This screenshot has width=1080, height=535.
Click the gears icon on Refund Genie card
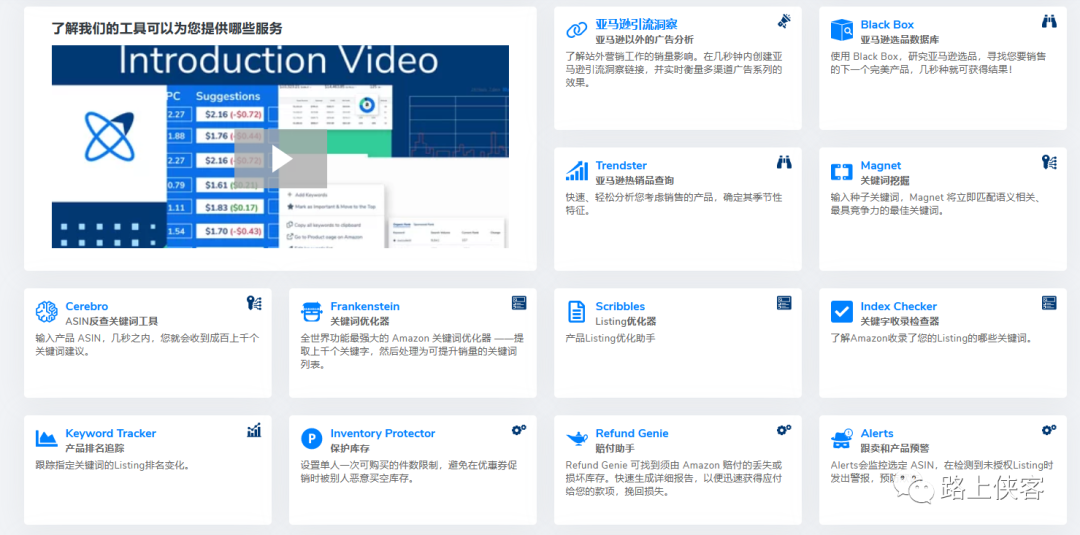coord(784,430)
